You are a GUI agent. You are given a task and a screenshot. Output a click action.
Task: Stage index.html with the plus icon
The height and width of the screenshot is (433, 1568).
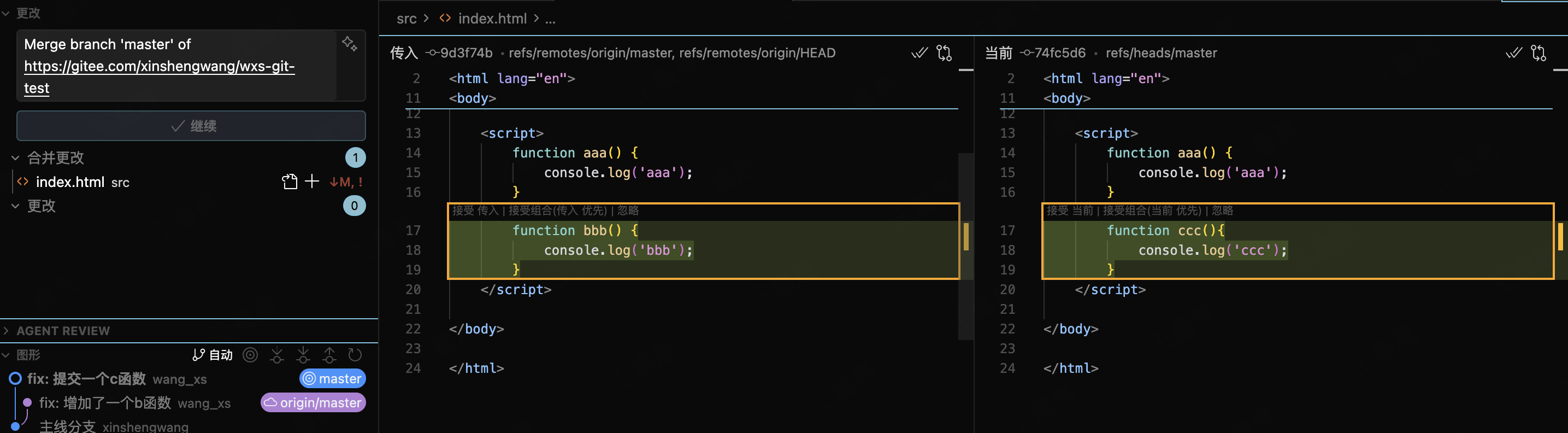311,182
